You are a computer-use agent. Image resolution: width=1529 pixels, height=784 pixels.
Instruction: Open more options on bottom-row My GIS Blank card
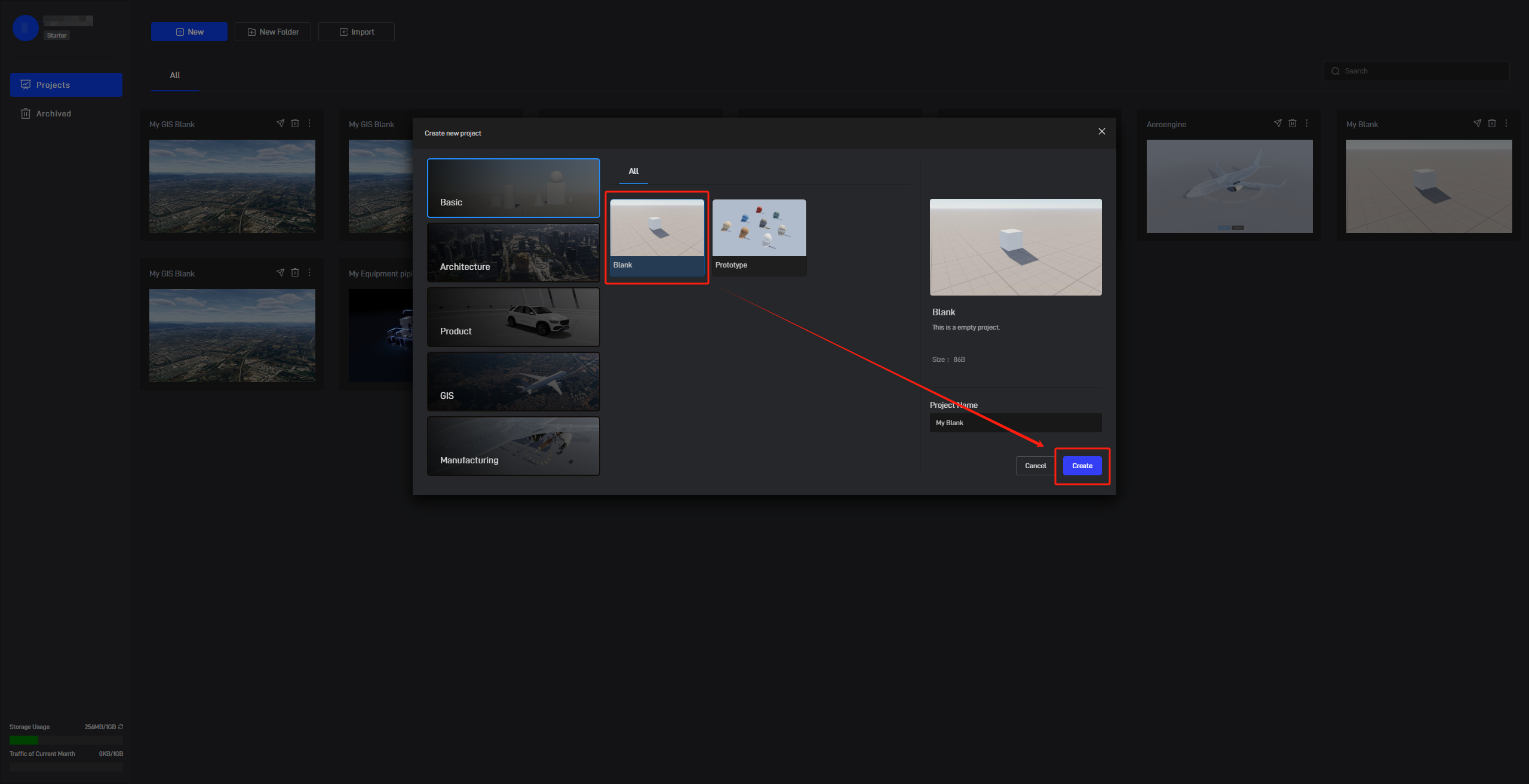coord(309,272)
